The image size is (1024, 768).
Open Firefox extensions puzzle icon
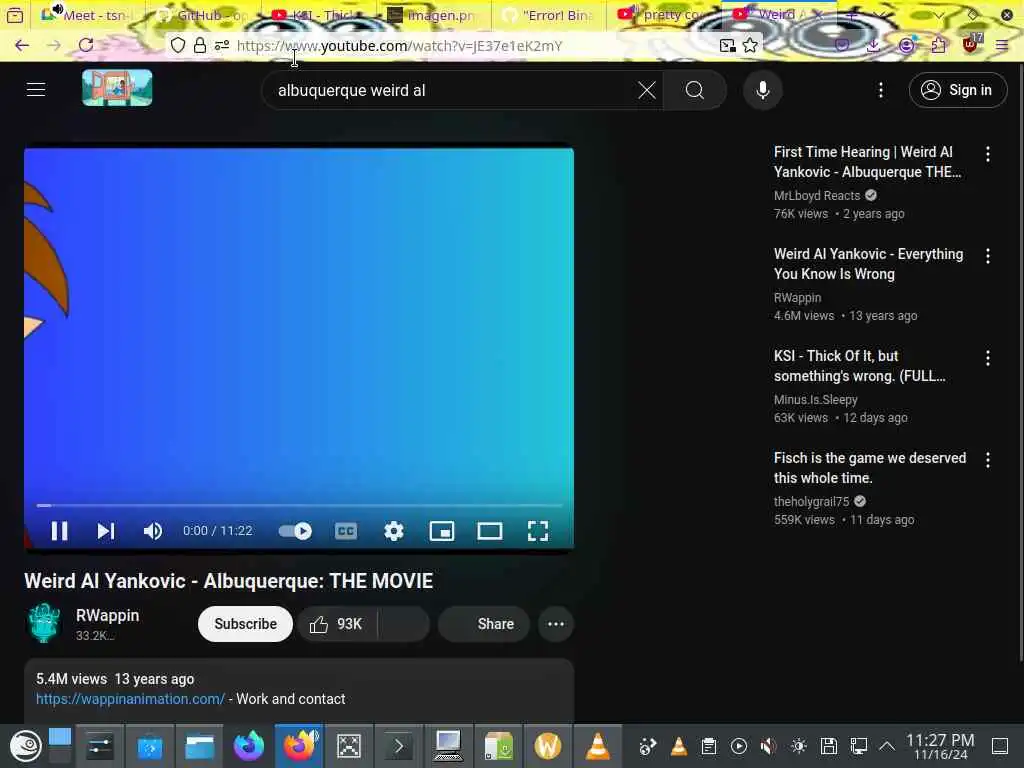[x=938, y=45]
